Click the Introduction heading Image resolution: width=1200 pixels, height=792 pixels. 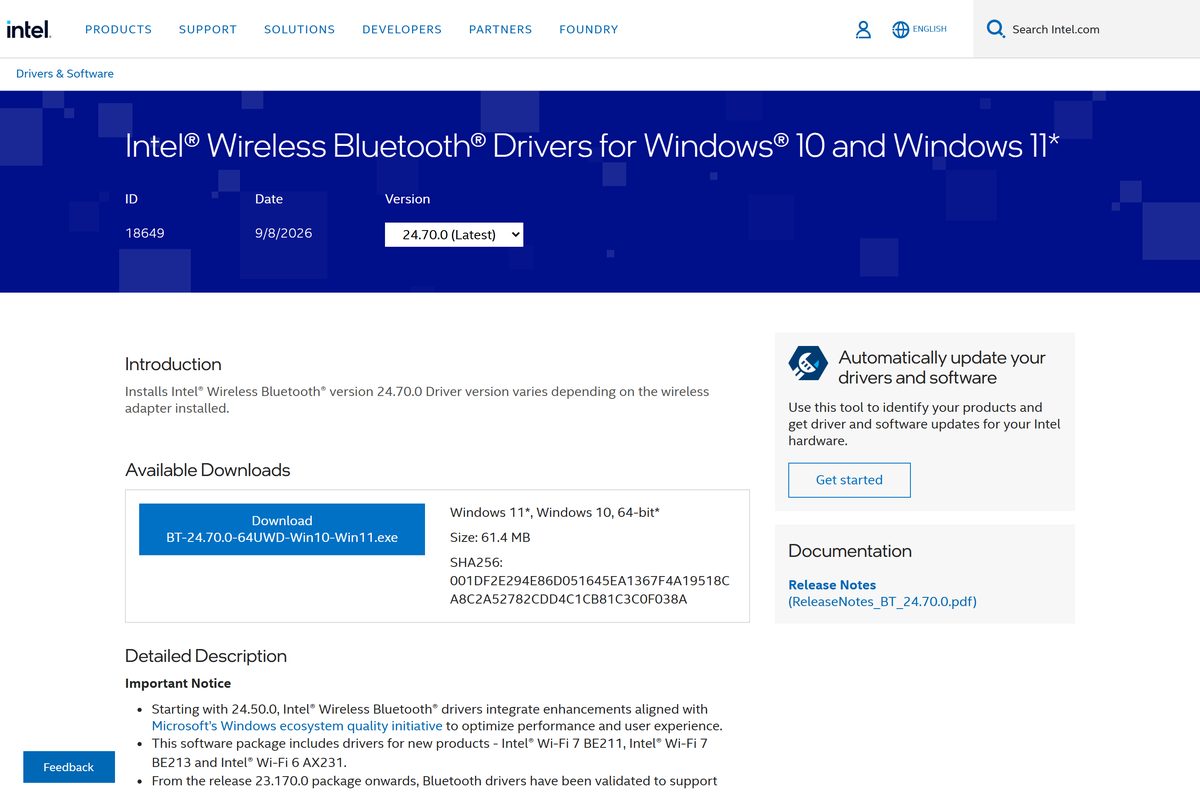point(173,364)
